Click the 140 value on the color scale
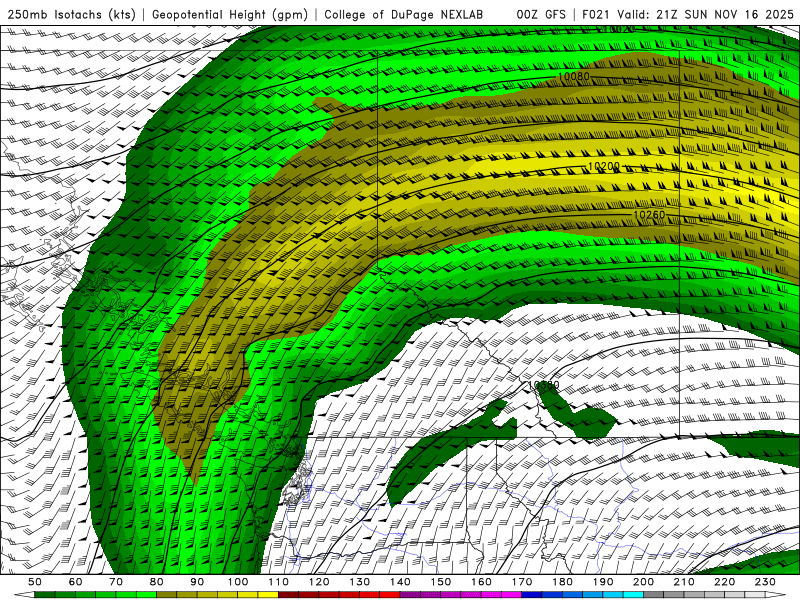This screenshot has height=600, width=800. [x=400, y=582]
